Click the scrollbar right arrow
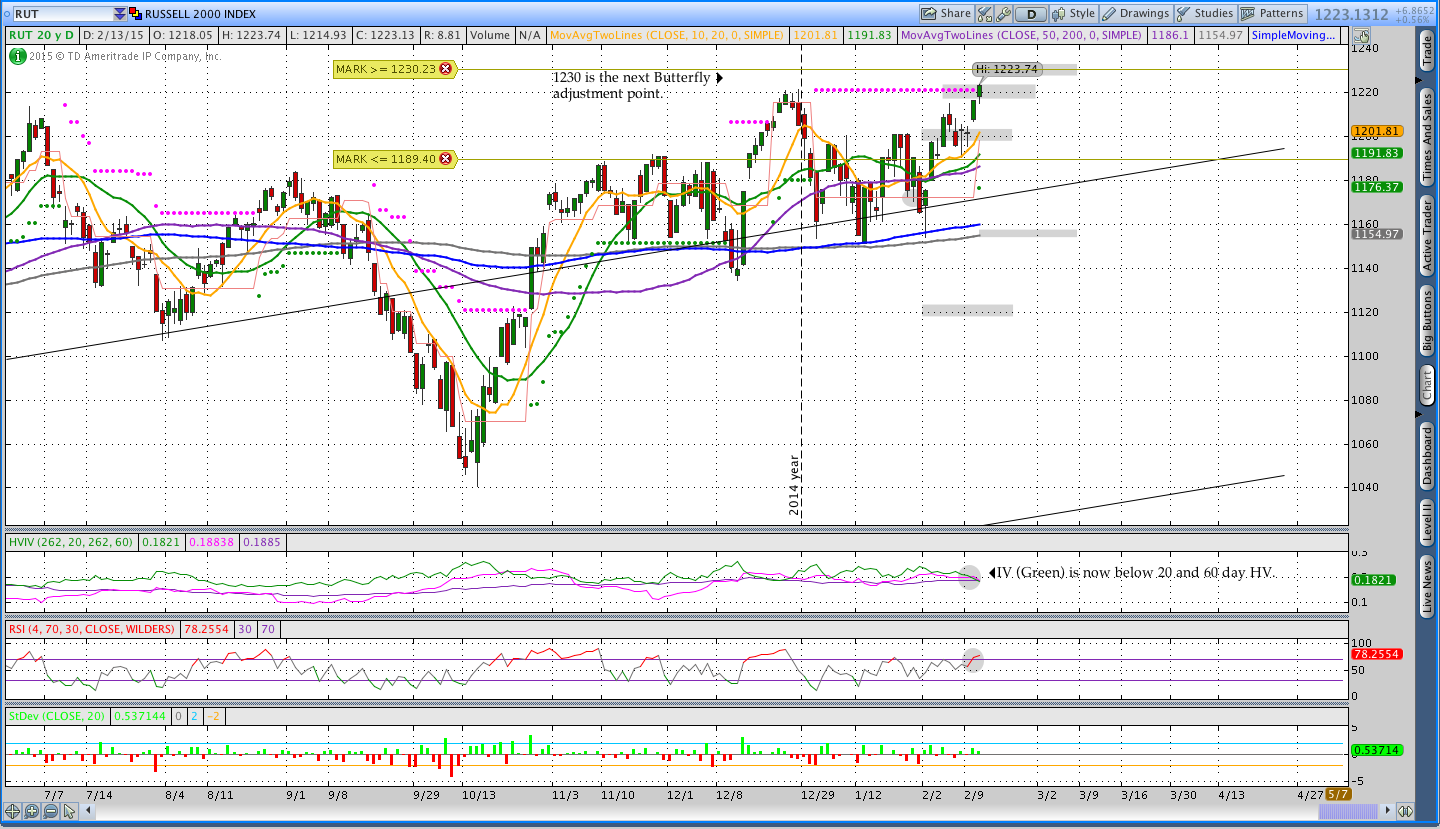 click(1385, 811)
